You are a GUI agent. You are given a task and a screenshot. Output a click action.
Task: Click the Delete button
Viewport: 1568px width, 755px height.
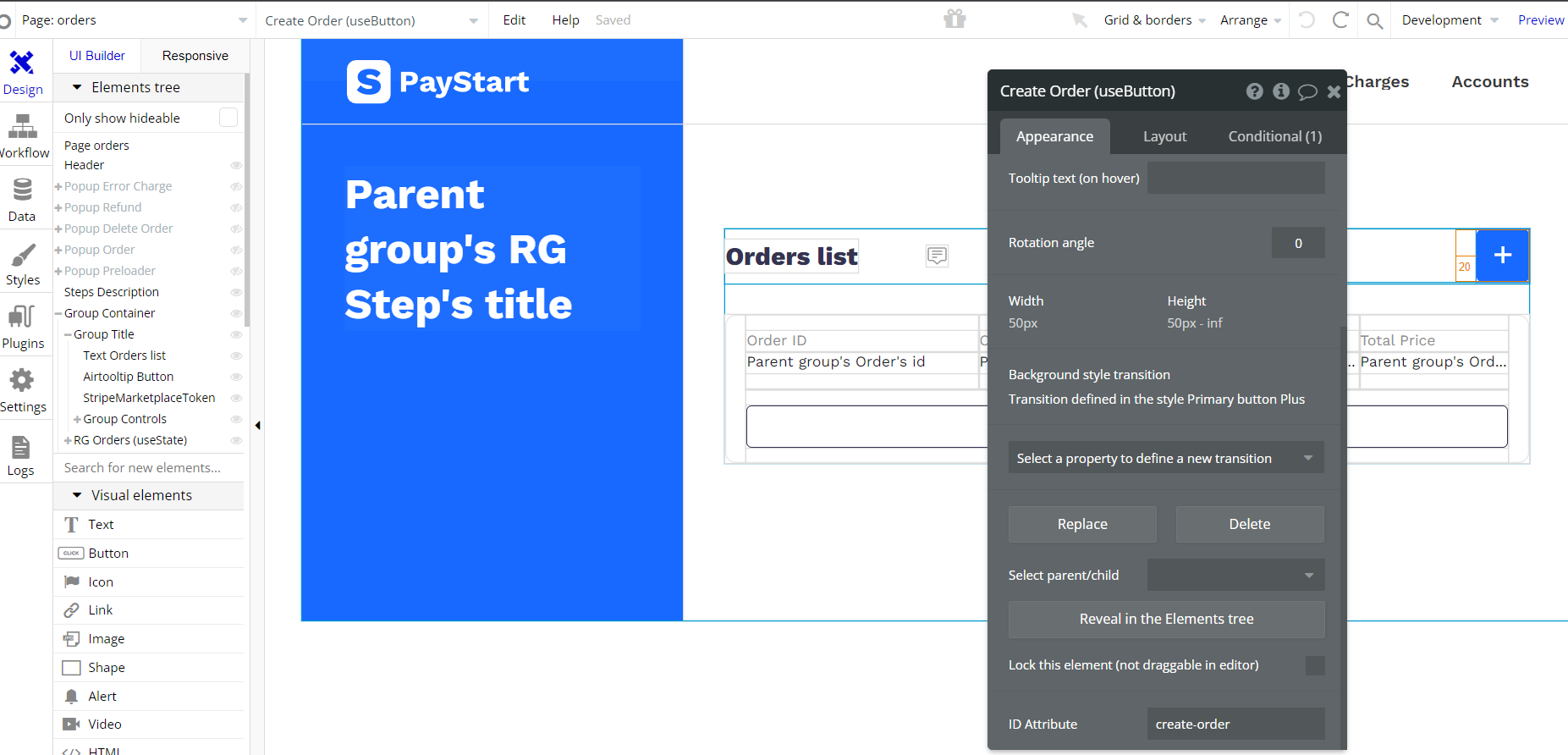(1250, 525)
